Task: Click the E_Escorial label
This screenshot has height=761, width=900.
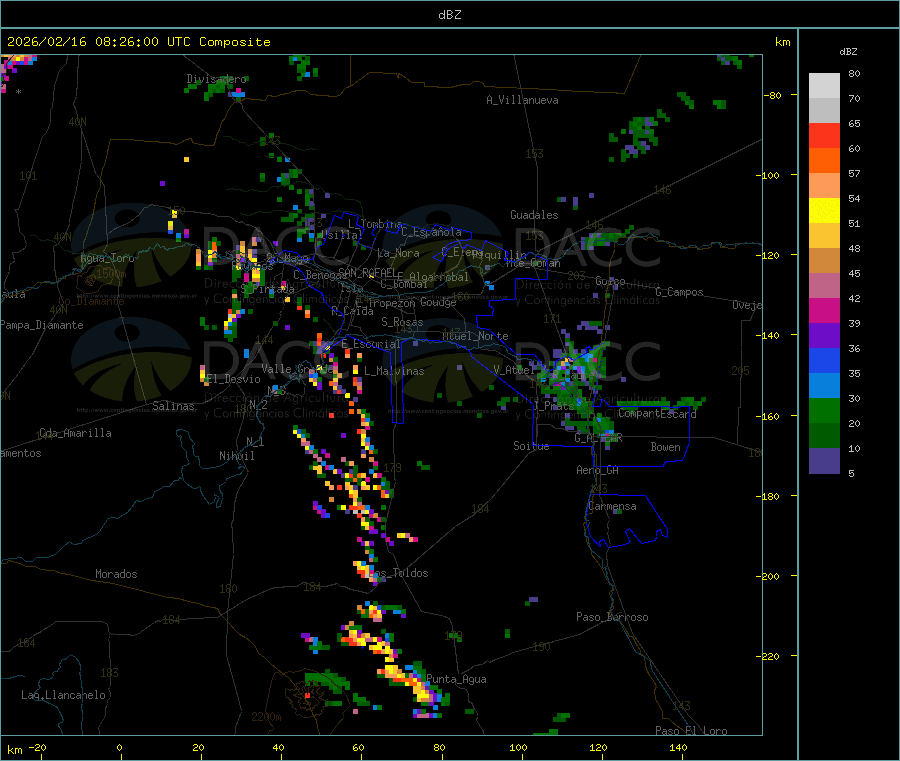Action: (371, 344)
